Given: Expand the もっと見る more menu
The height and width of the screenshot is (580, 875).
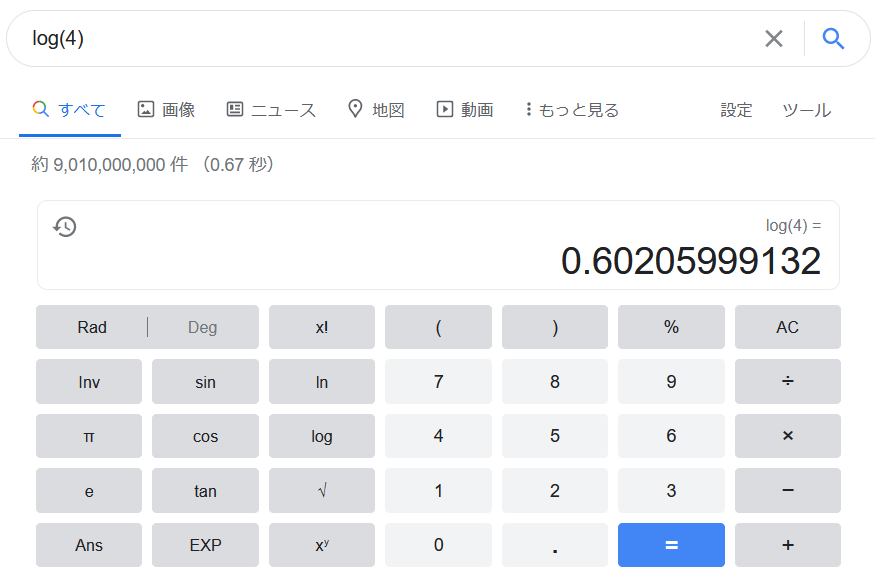Looking at the screenshot, I should point(572,109).
